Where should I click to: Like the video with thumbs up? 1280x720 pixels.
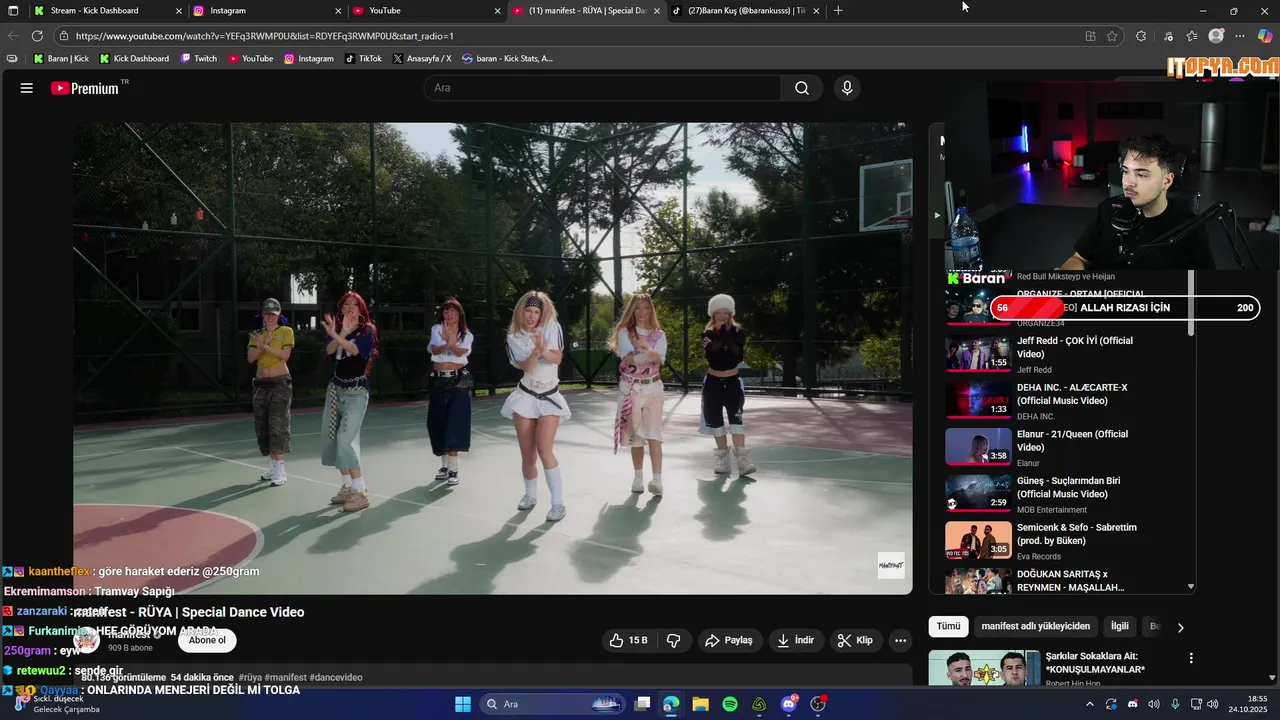click(628, 640)
